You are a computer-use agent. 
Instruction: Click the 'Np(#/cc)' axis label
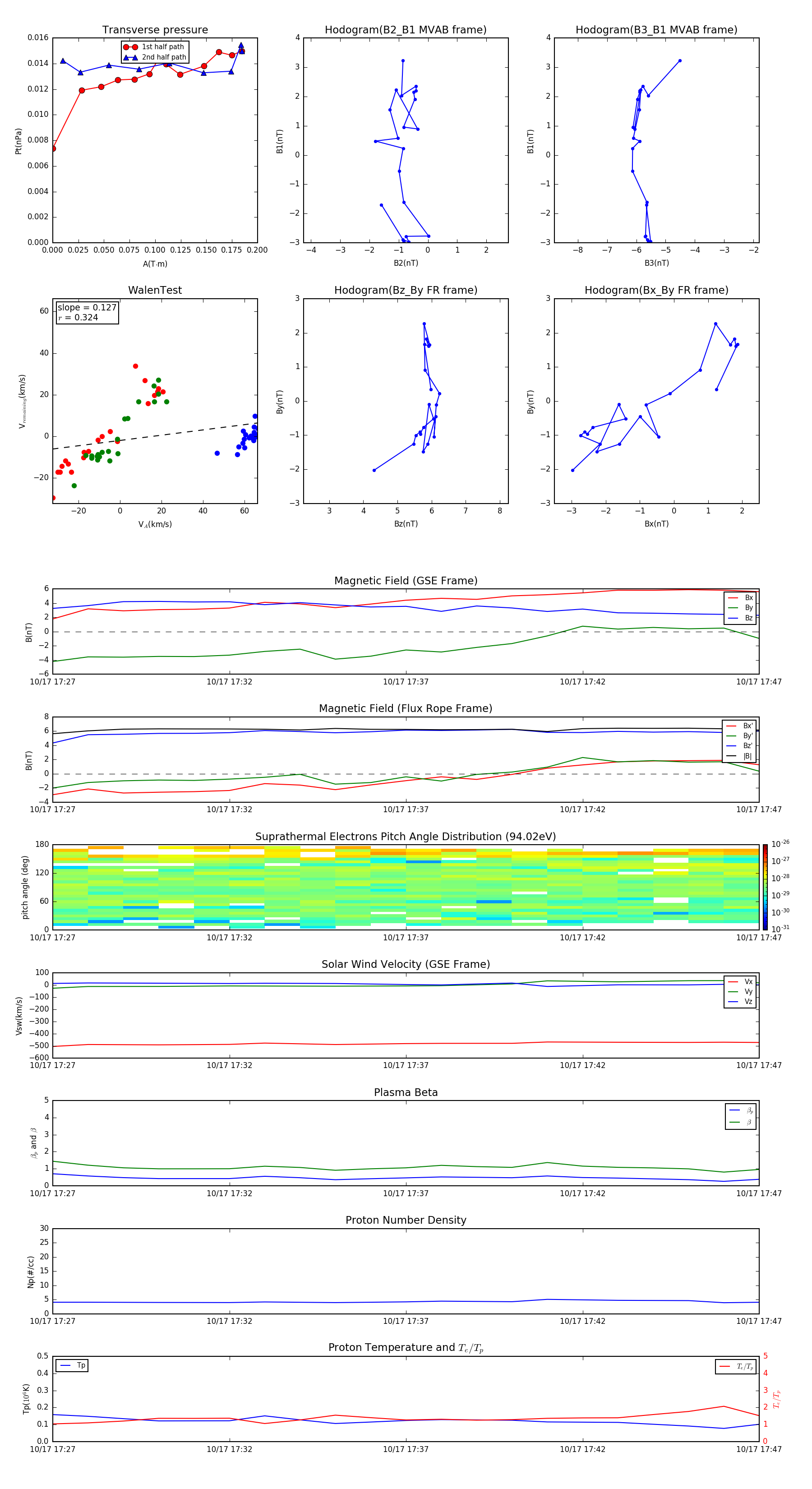[31, 1271]
